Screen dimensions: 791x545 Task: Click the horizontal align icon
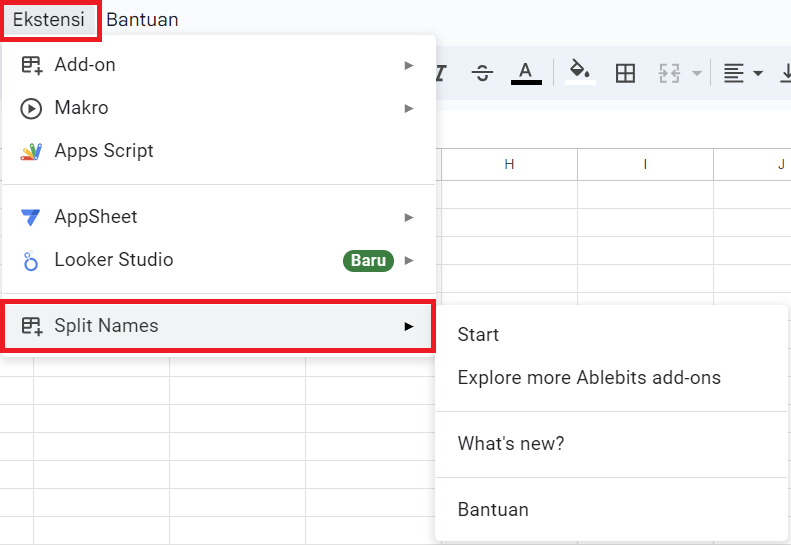pos(733,74)
